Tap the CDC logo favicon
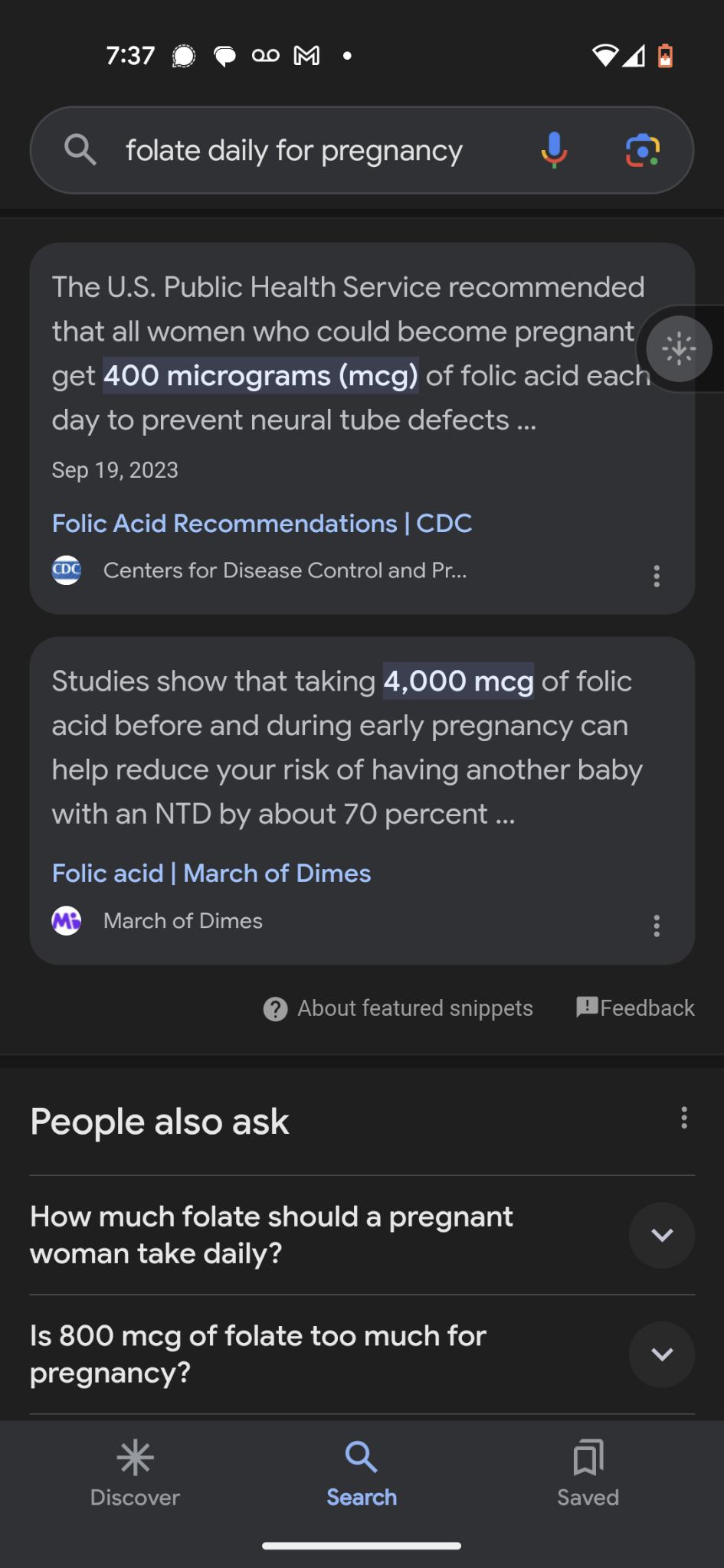 (x=67, y=570)
